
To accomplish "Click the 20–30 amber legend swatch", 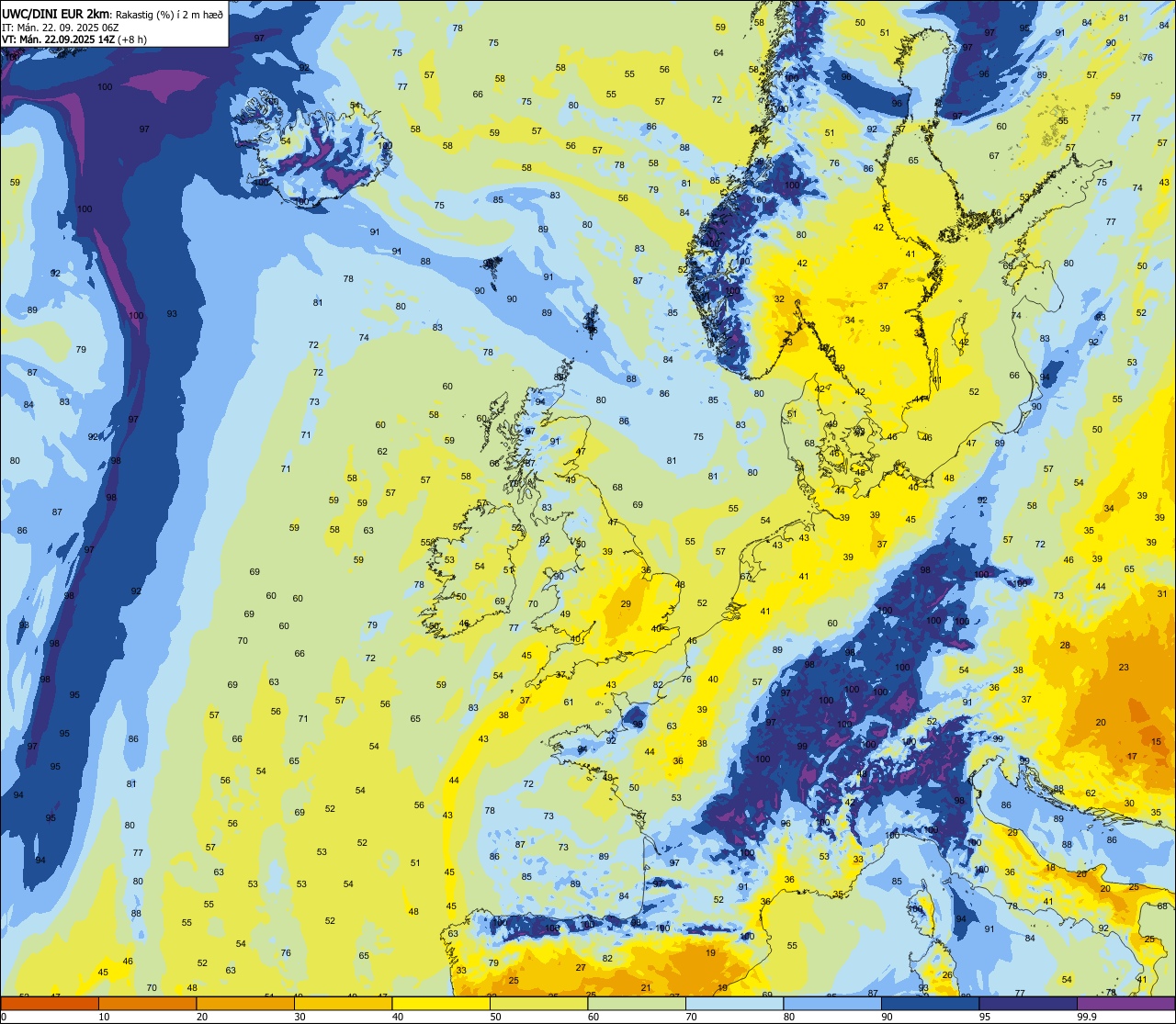I will (x=245, y=1003).
